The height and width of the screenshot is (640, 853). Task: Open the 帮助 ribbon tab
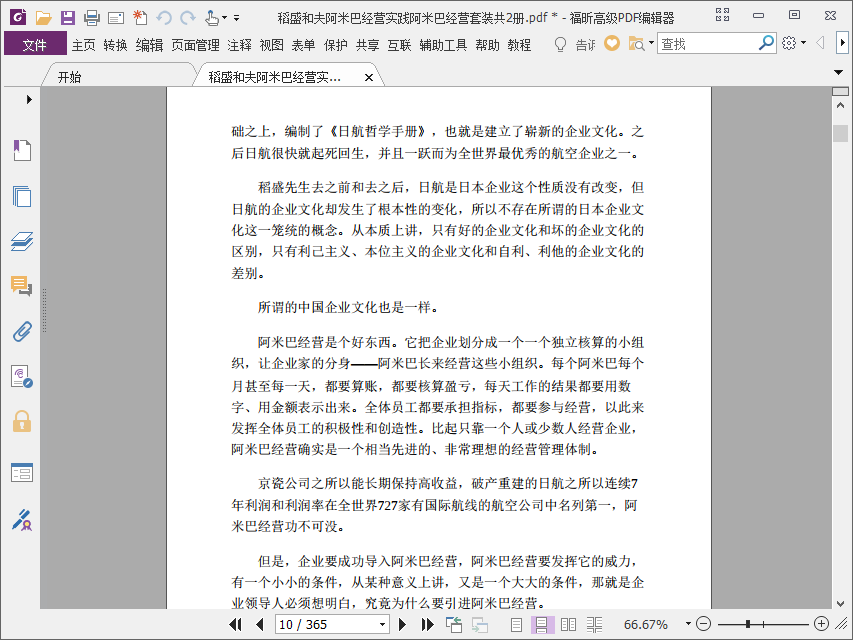click(x=487, y=45)
